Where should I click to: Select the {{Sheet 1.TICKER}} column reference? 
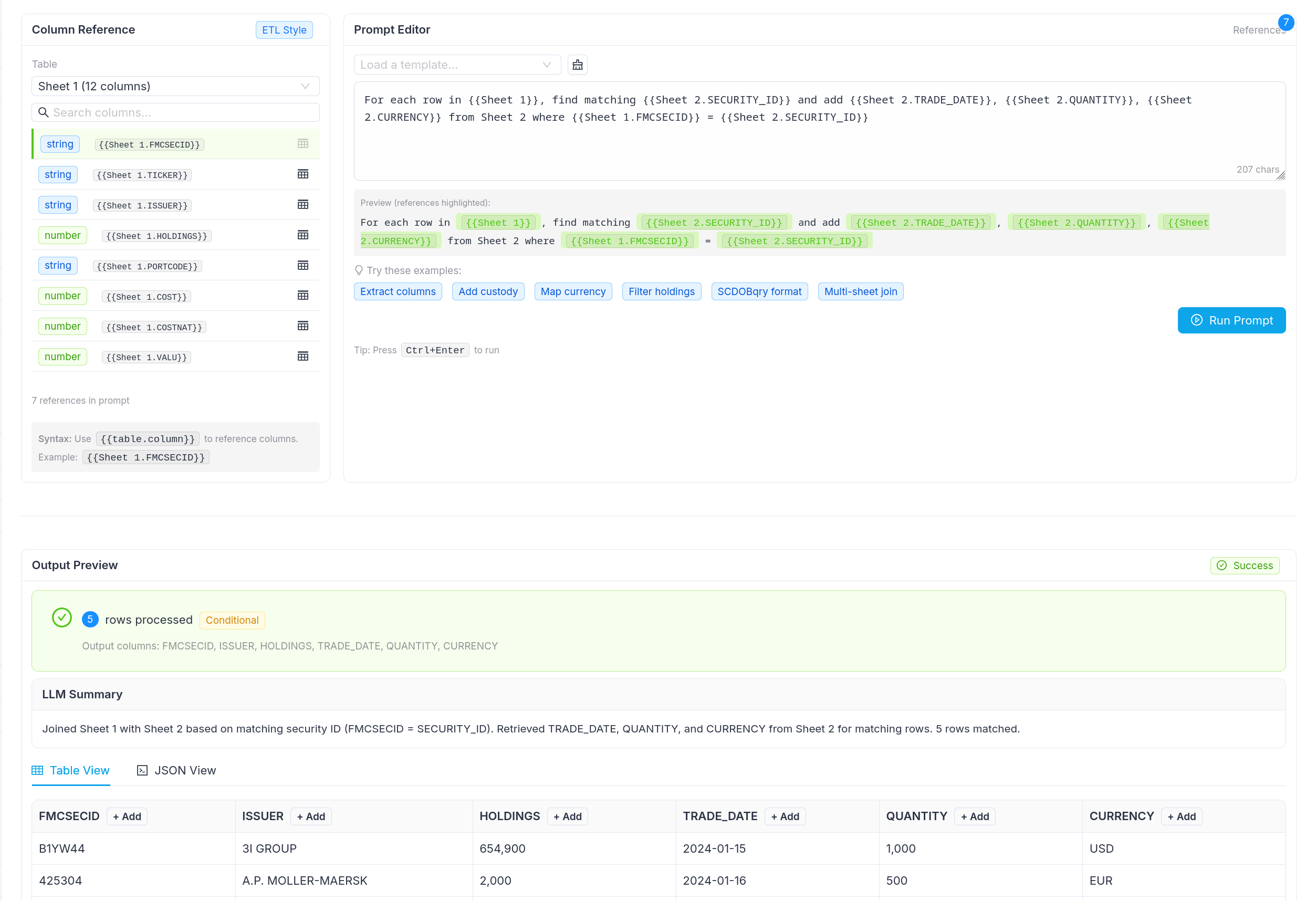tap(142, 175)
